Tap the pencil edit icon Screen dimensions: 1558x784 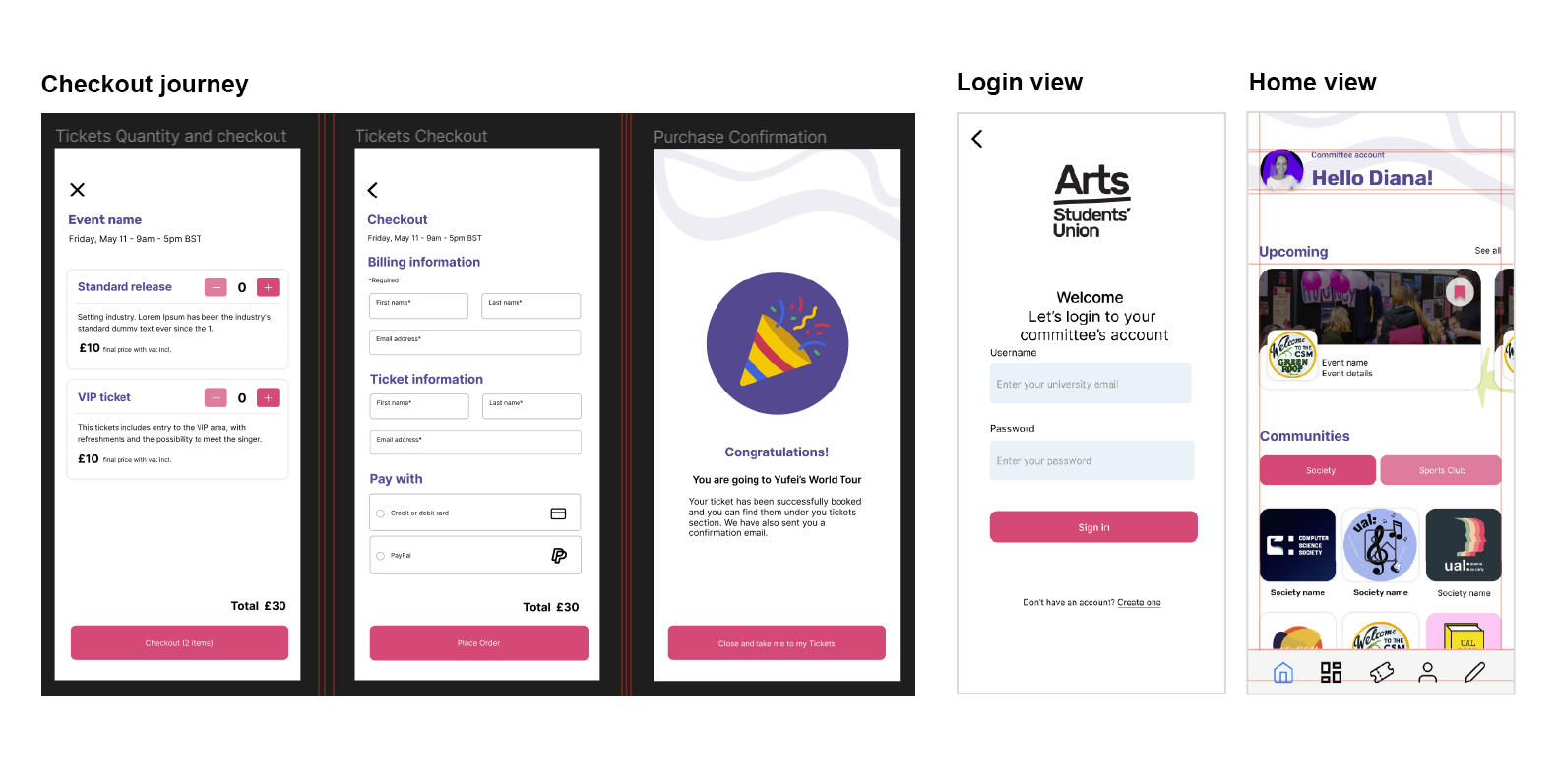pyautogui.click(x=1474, y=673)
